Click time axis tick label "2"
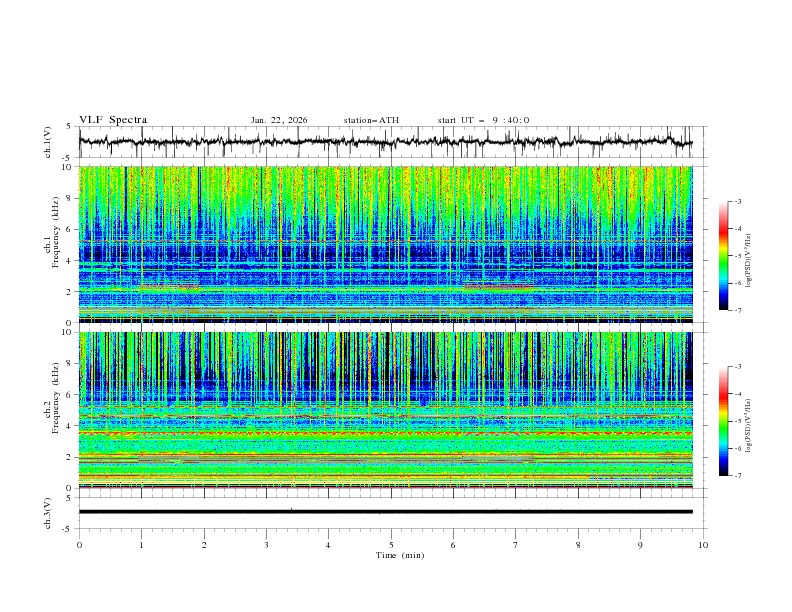Screen dimensions: 792x612 pos(204,545)
